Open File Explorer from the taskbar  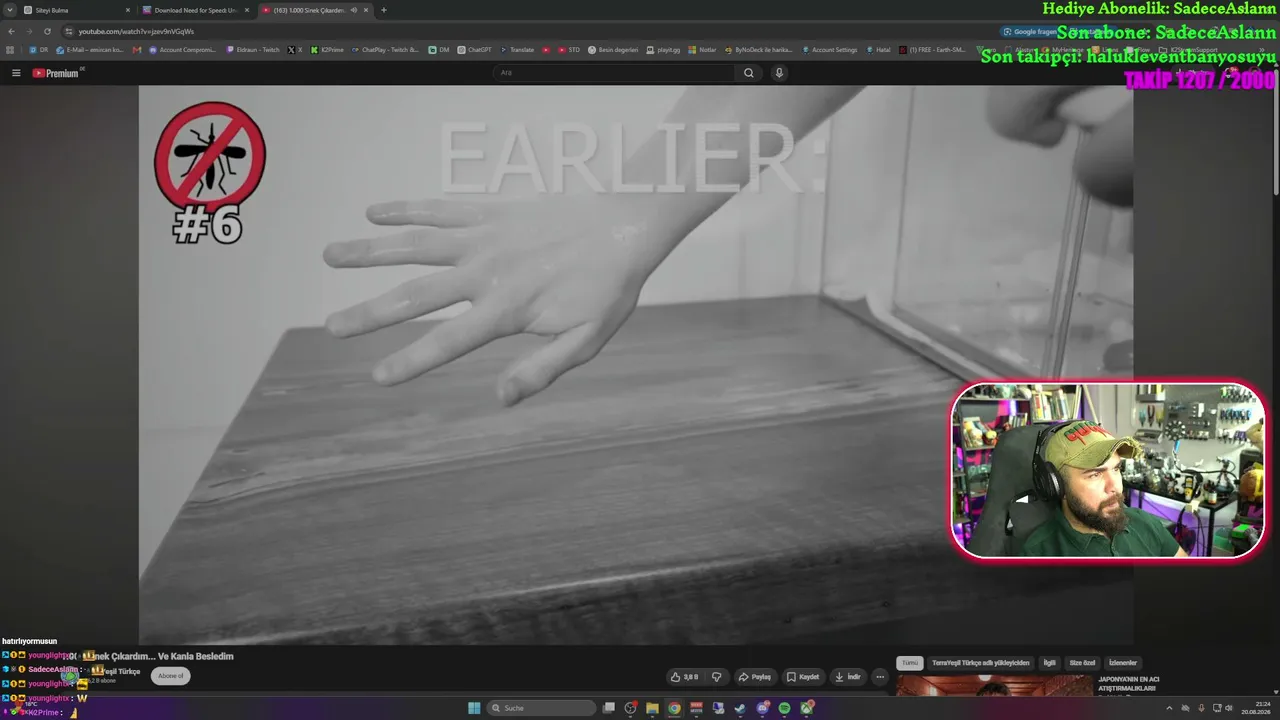(652, 708)
